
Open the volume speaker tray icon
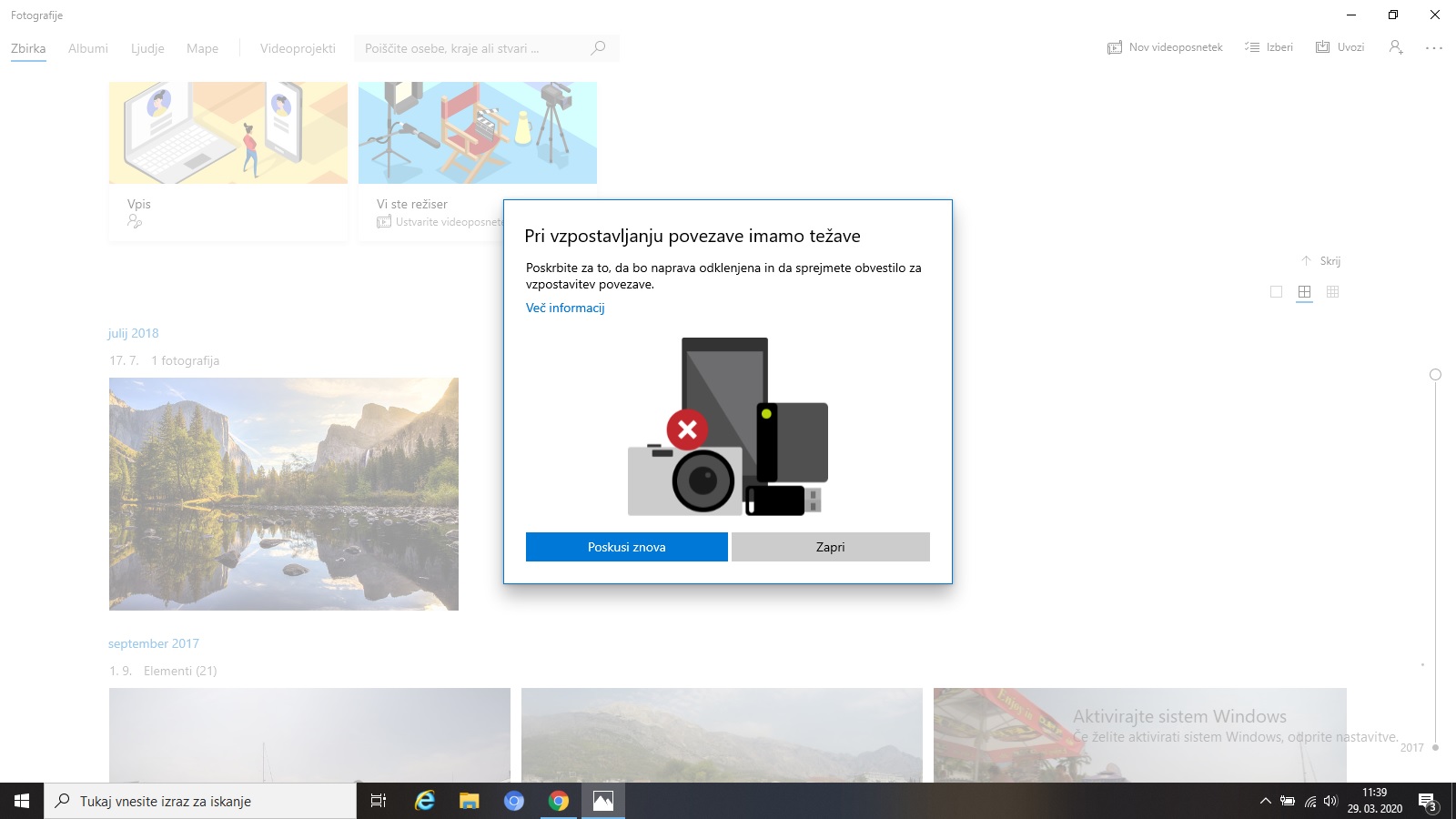(x=1330, y=802)
